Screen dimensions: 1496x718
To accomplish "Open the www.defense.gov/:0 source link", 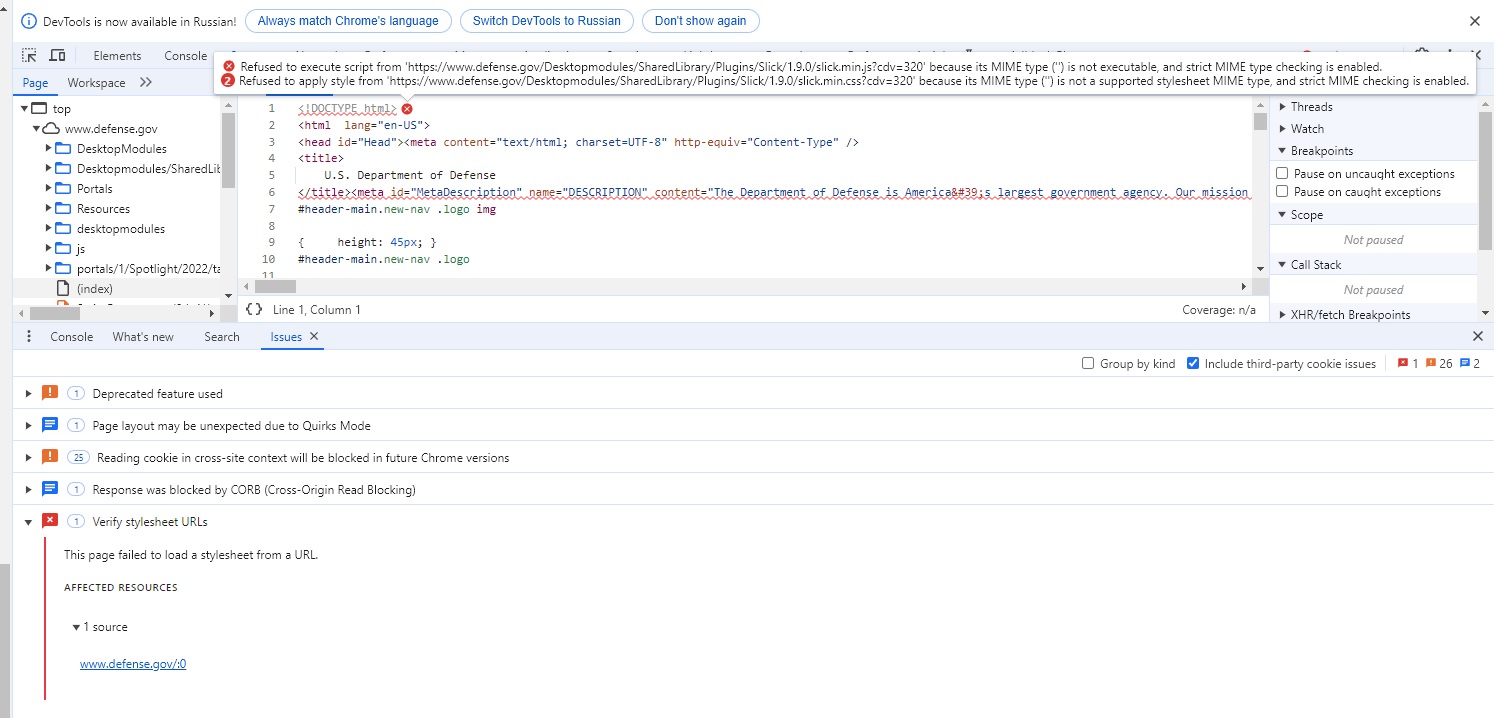I will [133, 664].
